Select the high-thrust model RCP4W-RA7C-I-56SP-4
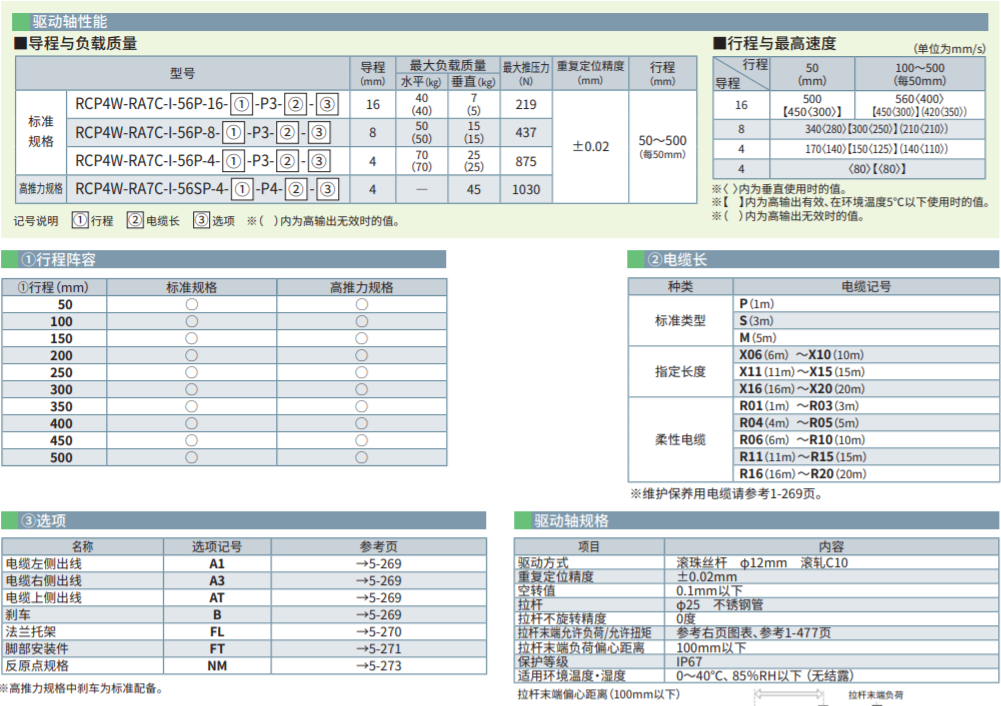The height and width of the screenshot is (706, 1001). click(207, 189)
